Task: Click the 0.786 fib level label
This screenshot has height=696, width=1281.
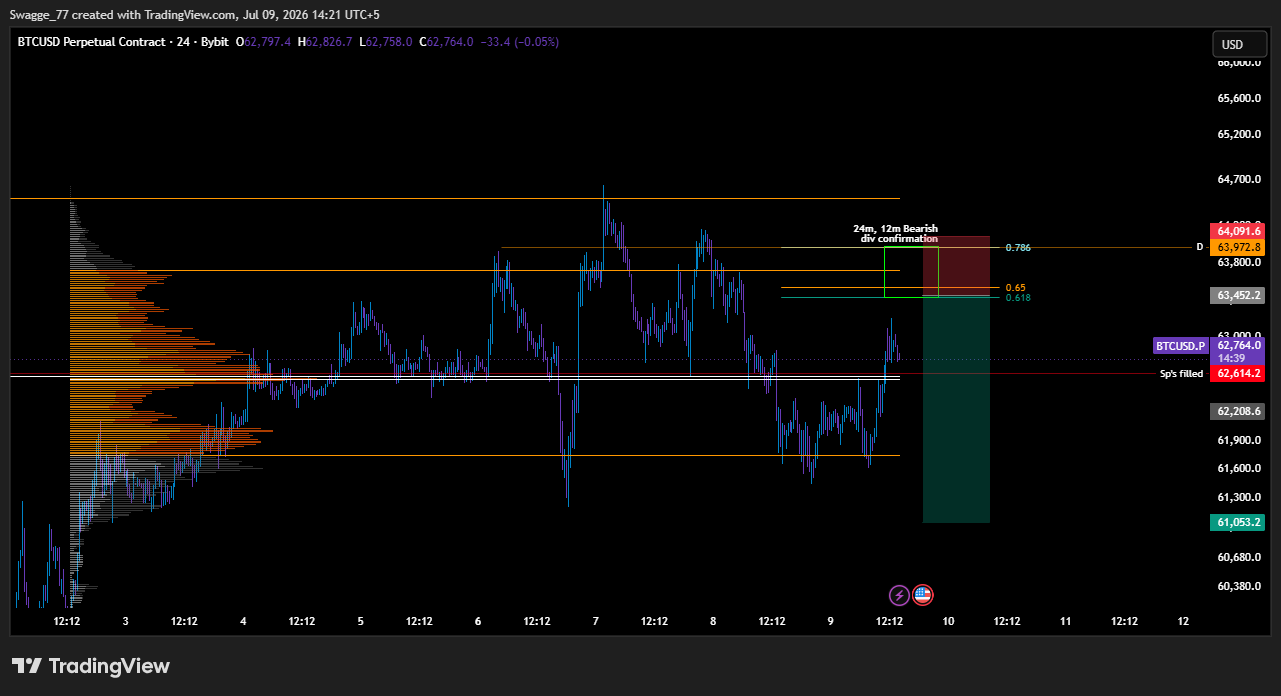Action: click(x=1018, y=247)
